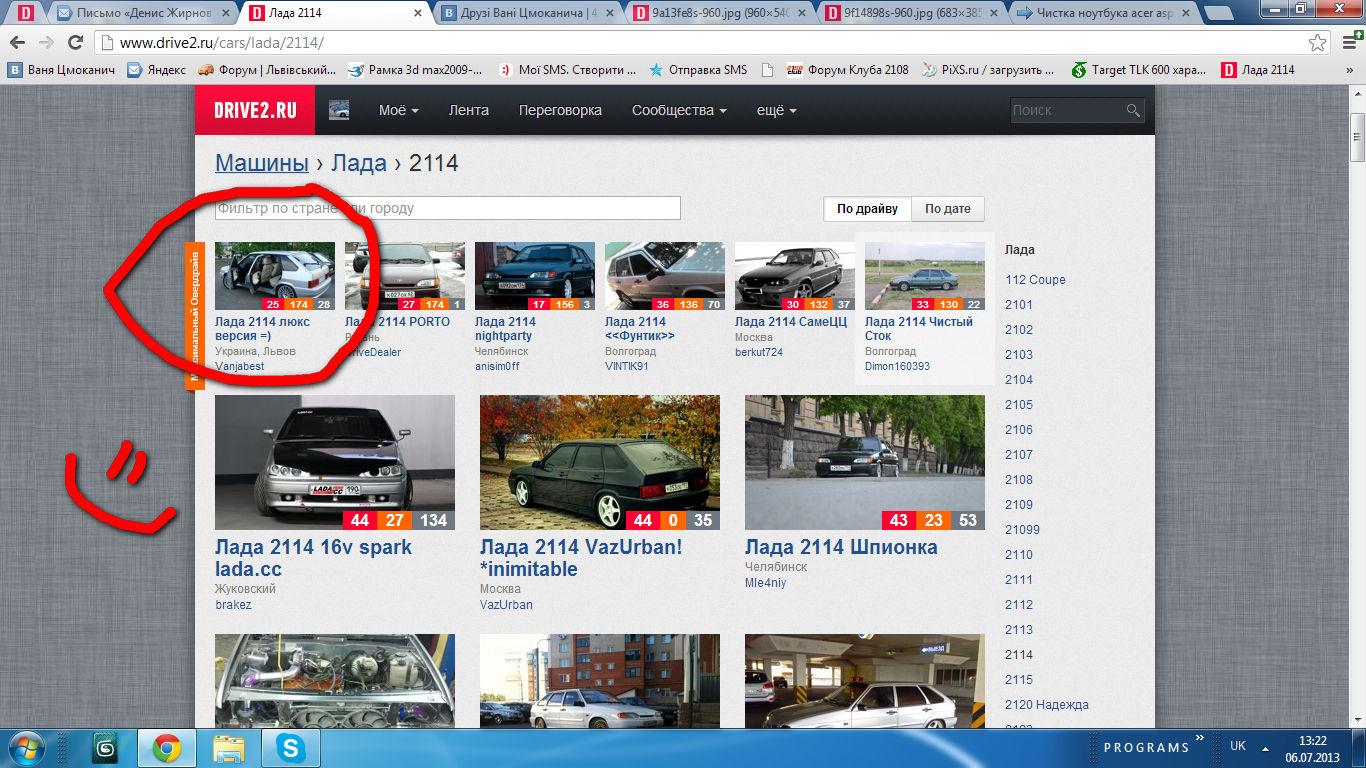This screenshot has height=768, width=1366.
Task: Open the 112 Coupe model link
Action: [1035, 280]
